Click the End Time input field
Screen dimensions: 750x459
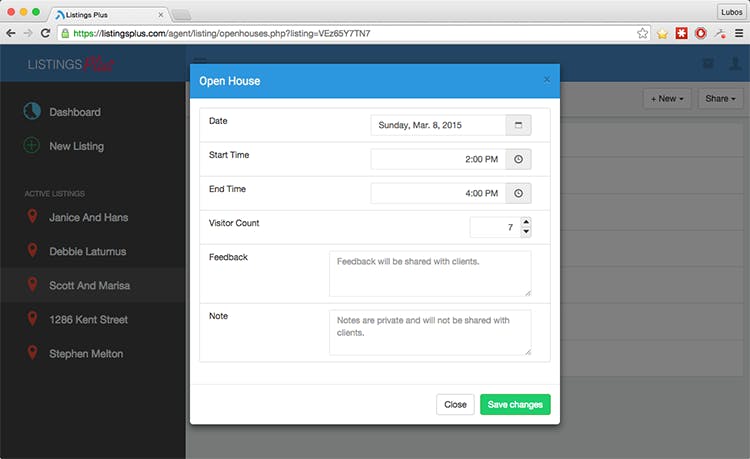438,193
